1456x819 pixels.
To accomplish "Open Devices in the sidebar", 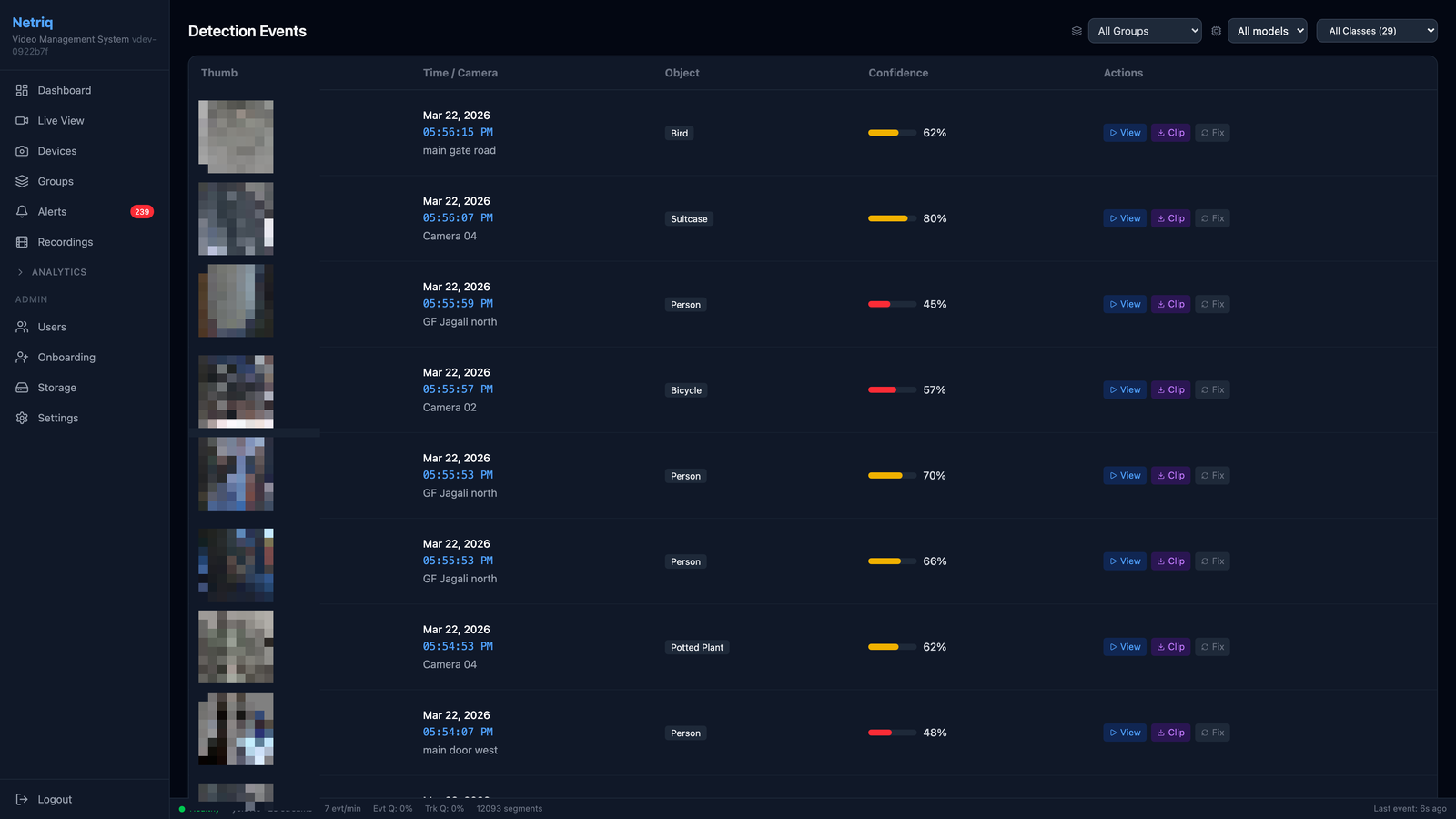I will (84, 151).
